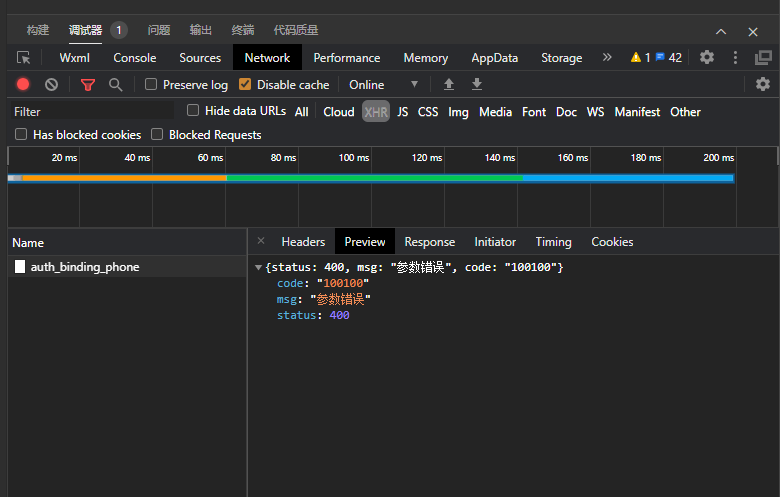Screen dimensions: 780x497
Task: Click the yellow warning count icon
Action: click(636, 57)
